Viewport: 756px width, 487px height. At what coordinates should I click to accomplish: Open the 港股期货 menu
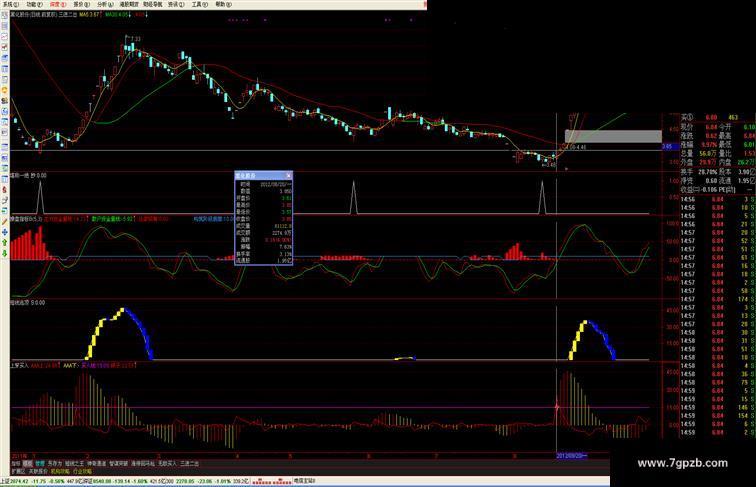click(x=129, y=4)
